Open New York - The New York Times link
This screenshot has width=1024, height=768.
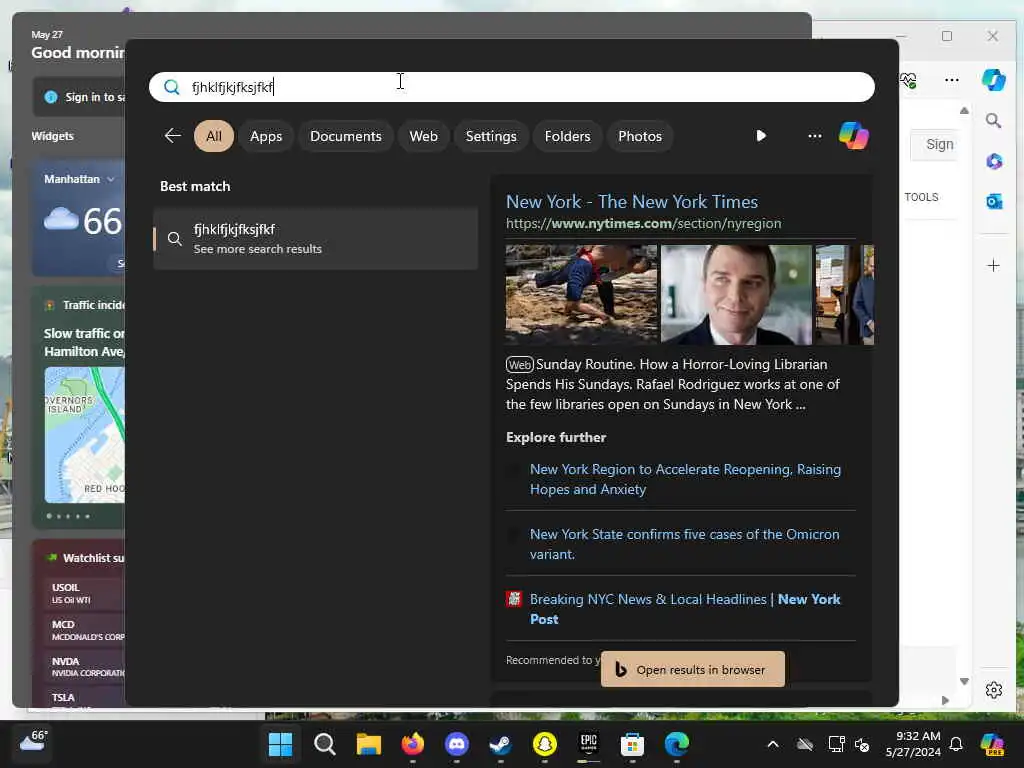[632, 202]
